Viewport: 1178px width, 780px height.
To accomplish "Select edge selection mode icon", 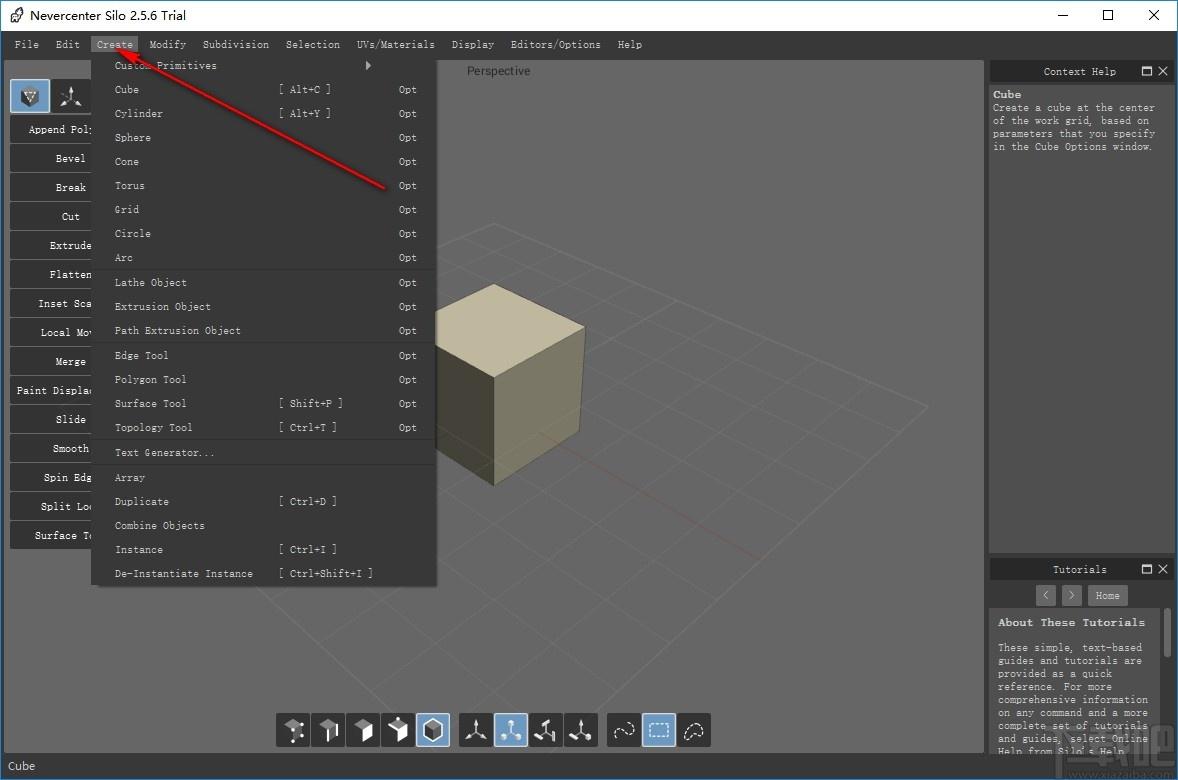I will point(328,730).
